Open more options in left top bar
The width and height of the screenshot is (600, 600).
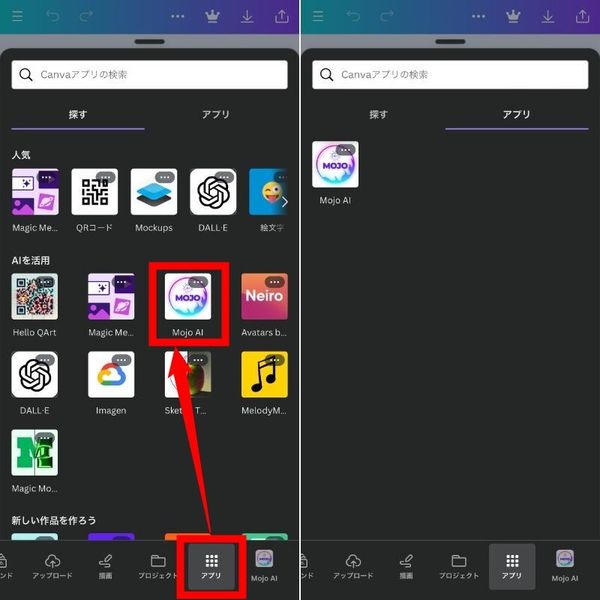[178, 16]
